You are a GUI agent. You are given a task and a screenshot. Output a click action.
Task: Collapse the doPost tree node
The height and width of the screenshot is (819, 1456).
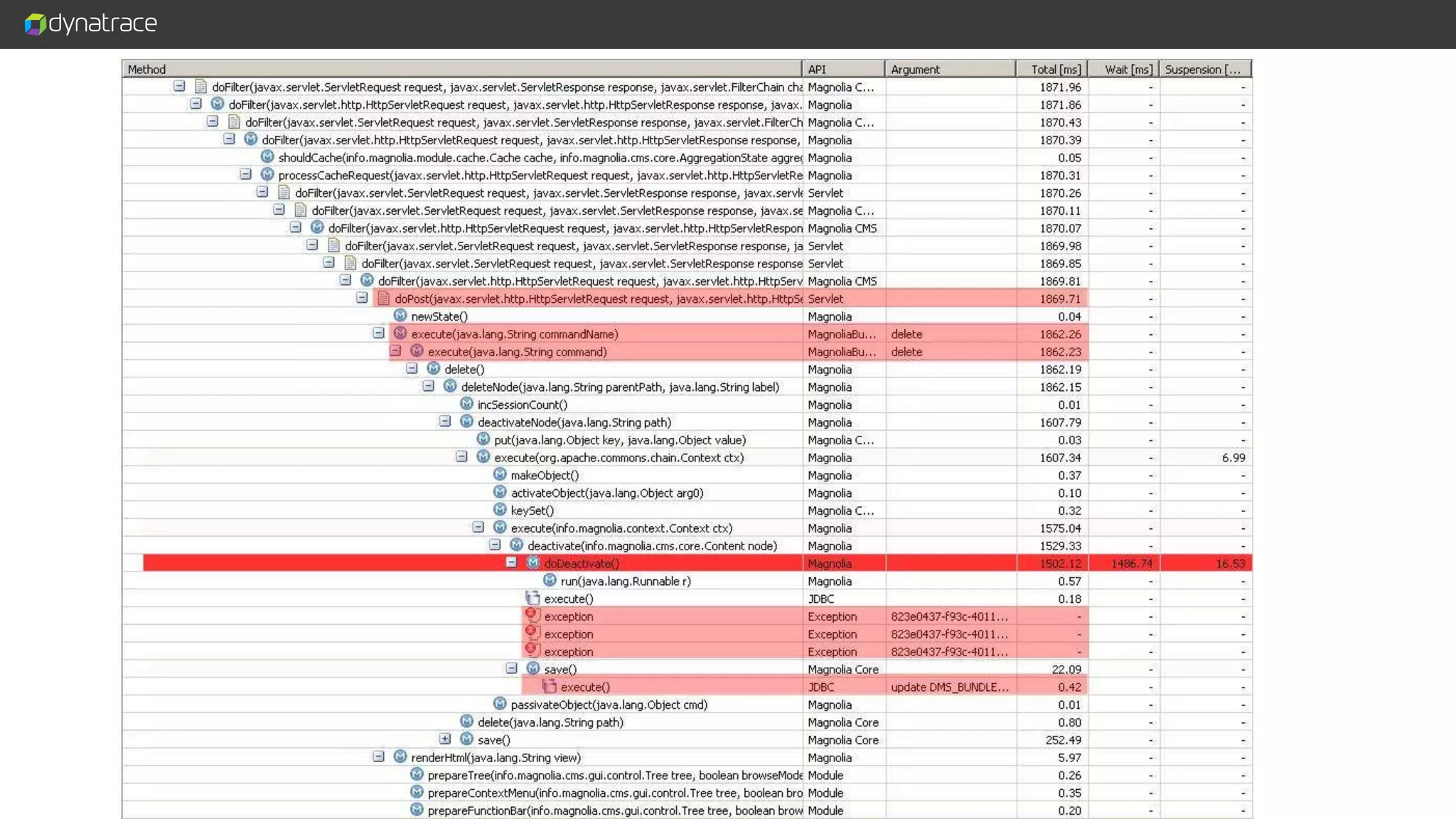point(362,298)
